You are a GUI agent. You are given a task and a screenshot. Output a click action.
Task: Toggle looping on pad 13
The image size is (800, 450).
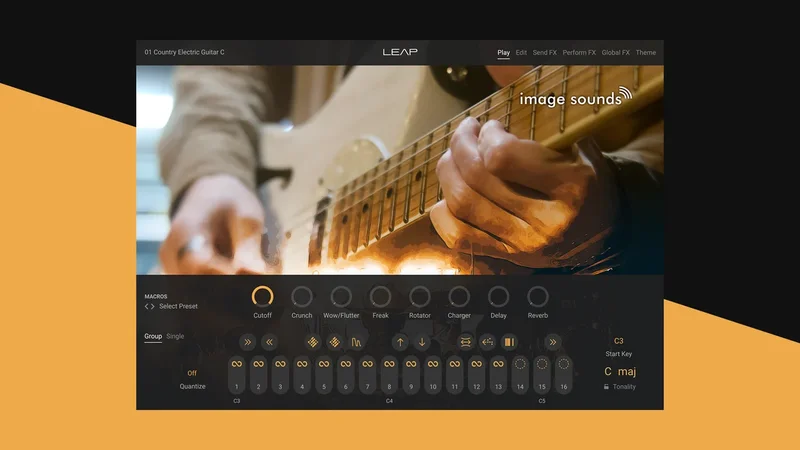tap(498, 364)
